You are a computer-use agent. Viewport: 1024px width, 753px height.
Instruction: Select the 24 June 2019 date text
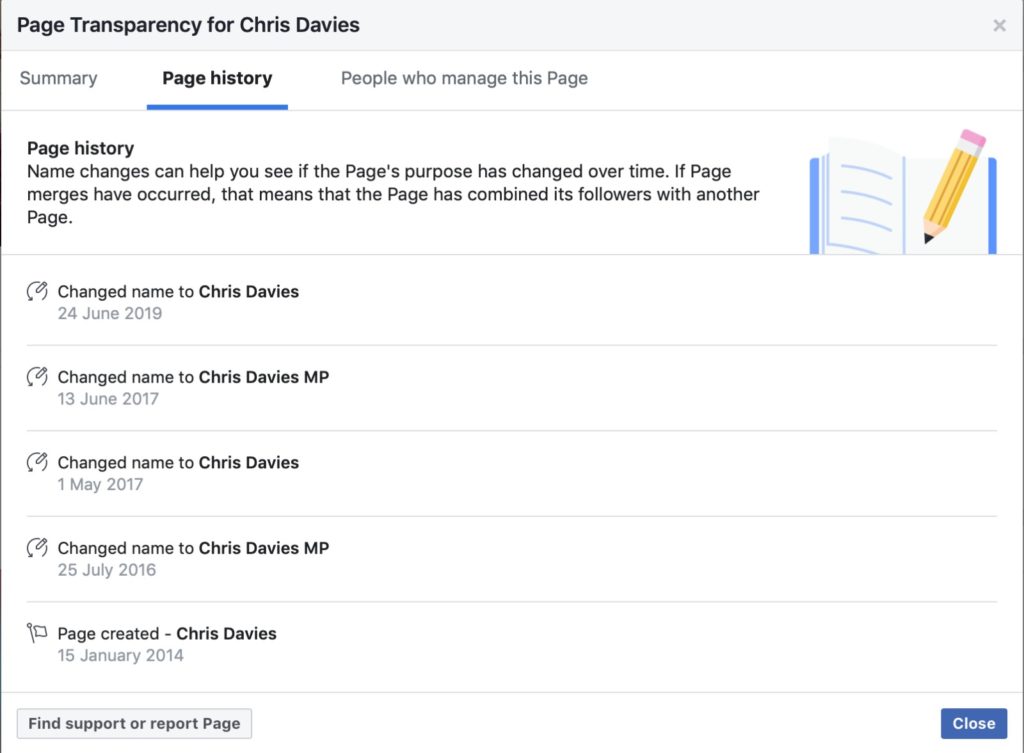110,313
